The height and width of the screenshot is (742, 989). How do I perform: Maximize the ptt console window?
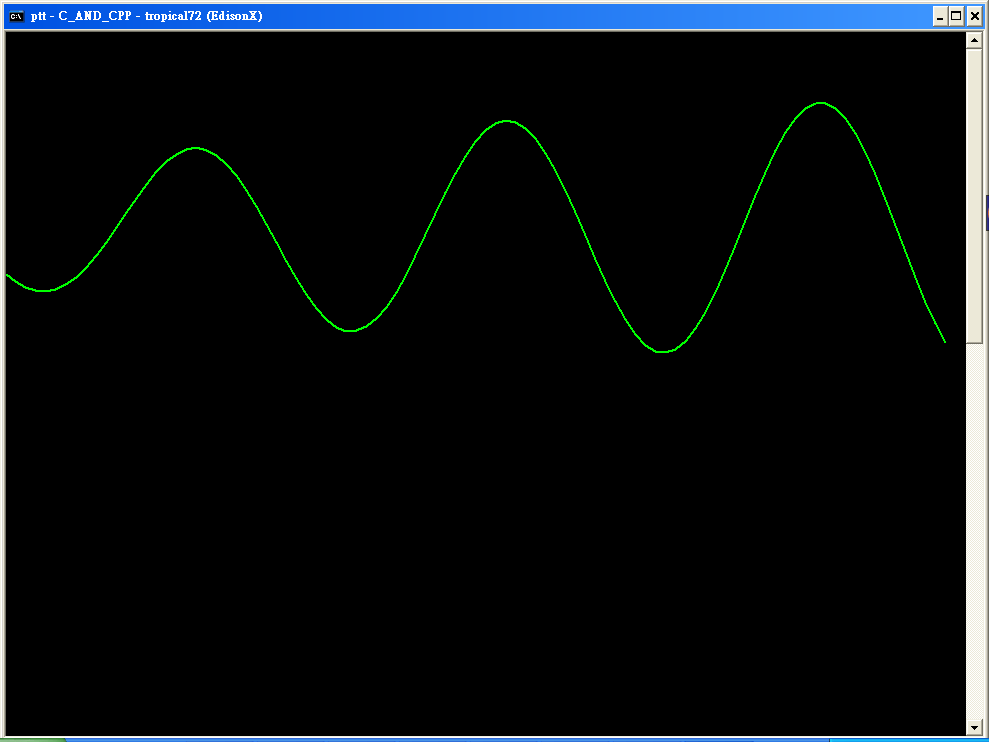(x=957, y=16)
